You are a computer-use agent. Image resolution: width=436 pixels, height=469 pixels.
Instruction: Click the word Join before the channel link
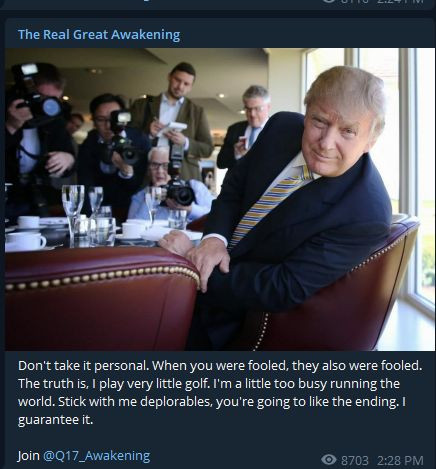pyautogui.click(x=29, y=455)
